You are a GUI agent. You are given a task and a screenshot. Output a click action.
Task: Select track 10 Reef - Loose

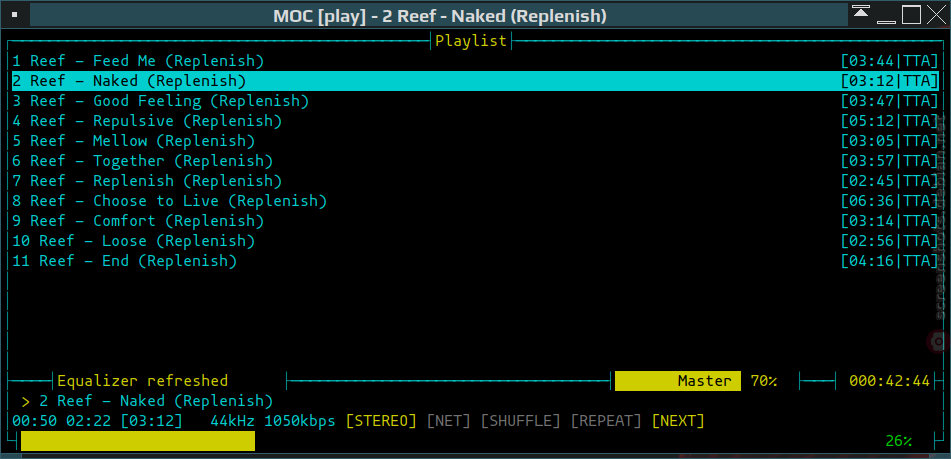476,241
